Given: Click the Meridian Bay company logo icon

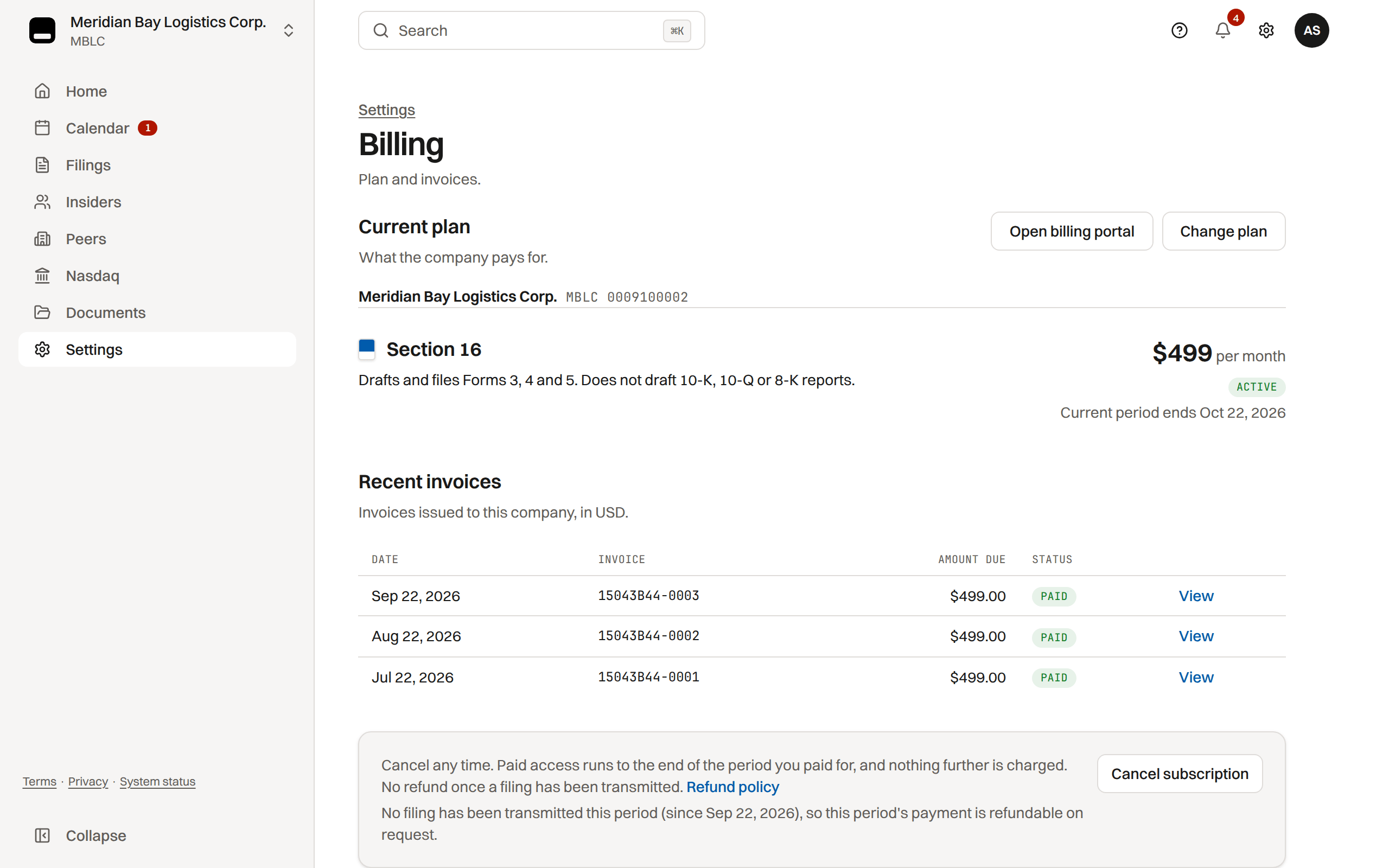Looking at the screenshot, I should 42,30.
